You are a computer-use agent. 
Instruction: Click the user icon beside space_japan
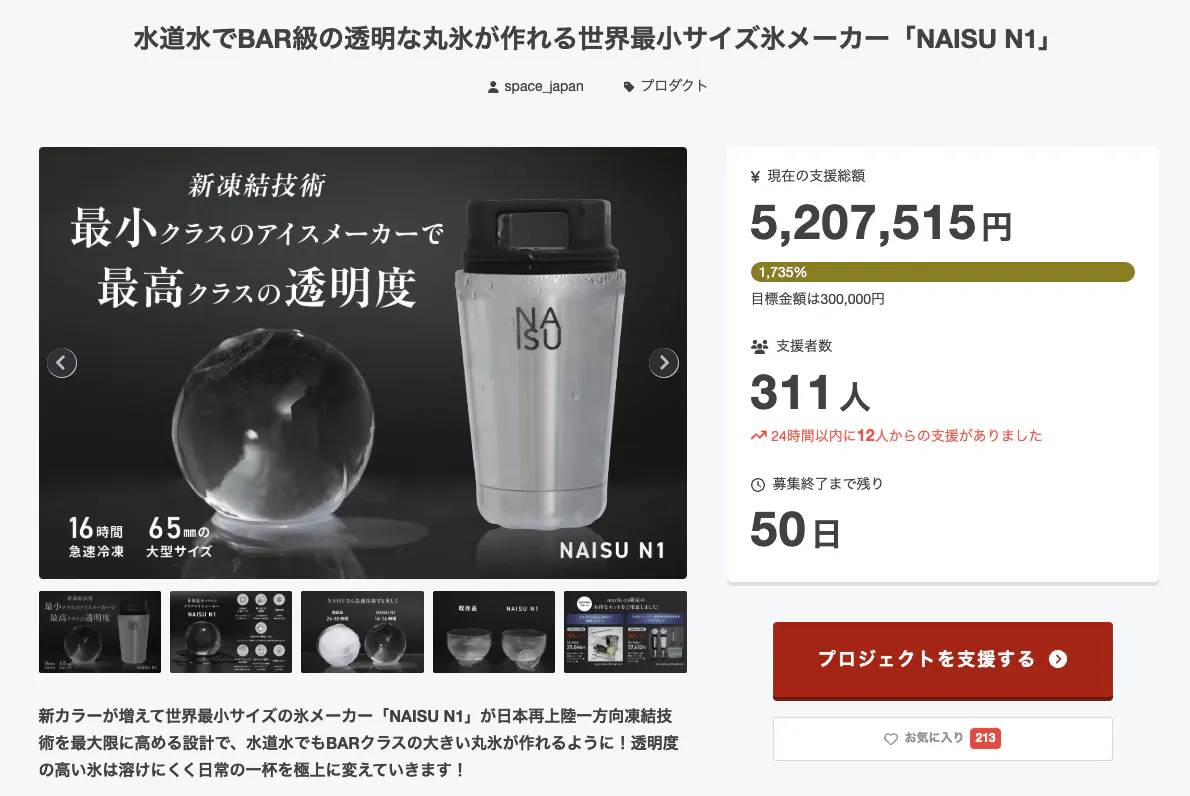pyautogui.click(x=493, y=87)
